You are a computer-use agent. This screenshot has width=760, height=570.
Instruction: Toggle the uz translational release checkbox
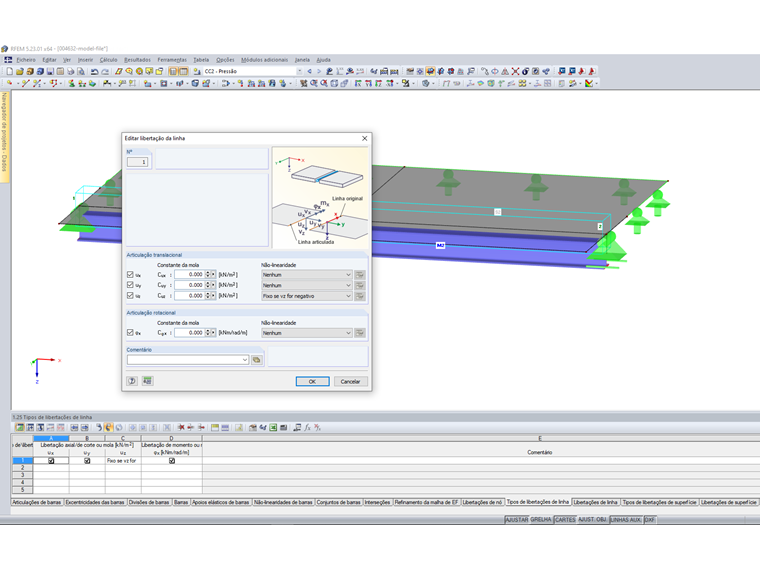[130, 296]
